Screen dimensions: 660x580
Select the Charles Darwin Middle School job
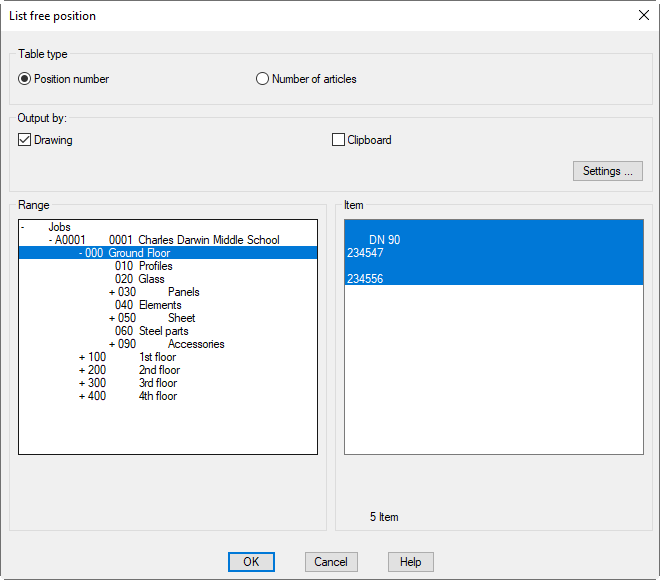click(208, 240)
